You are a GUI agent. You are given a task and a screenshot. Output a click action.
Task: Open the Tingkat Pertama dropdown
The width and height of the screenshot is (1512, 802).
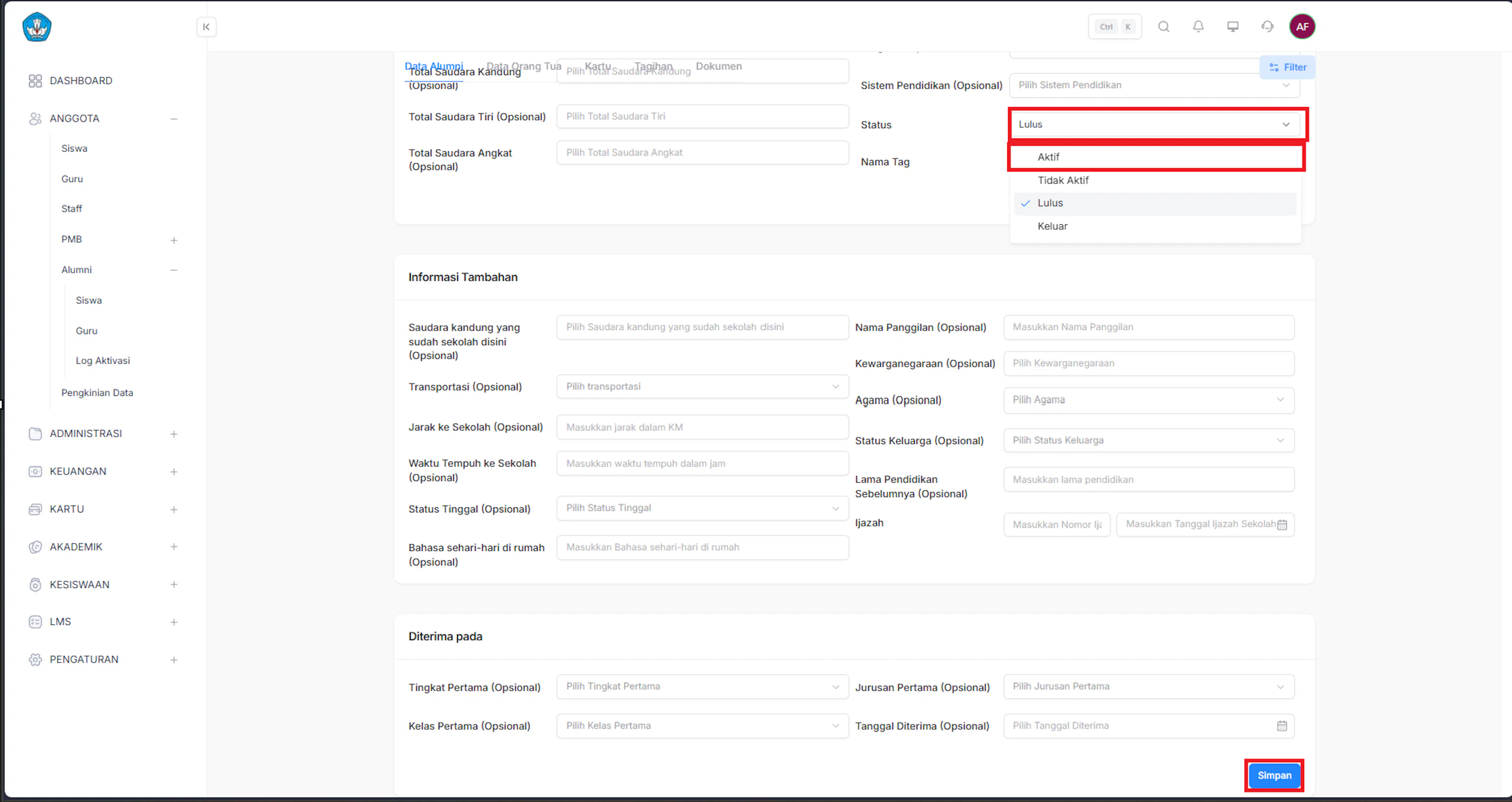pos(702,686)
